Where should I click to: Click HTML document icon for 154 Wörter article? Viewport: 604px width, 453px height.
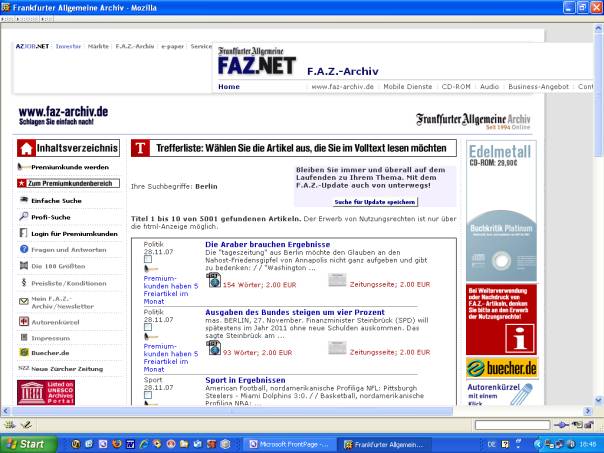point(213,280)
